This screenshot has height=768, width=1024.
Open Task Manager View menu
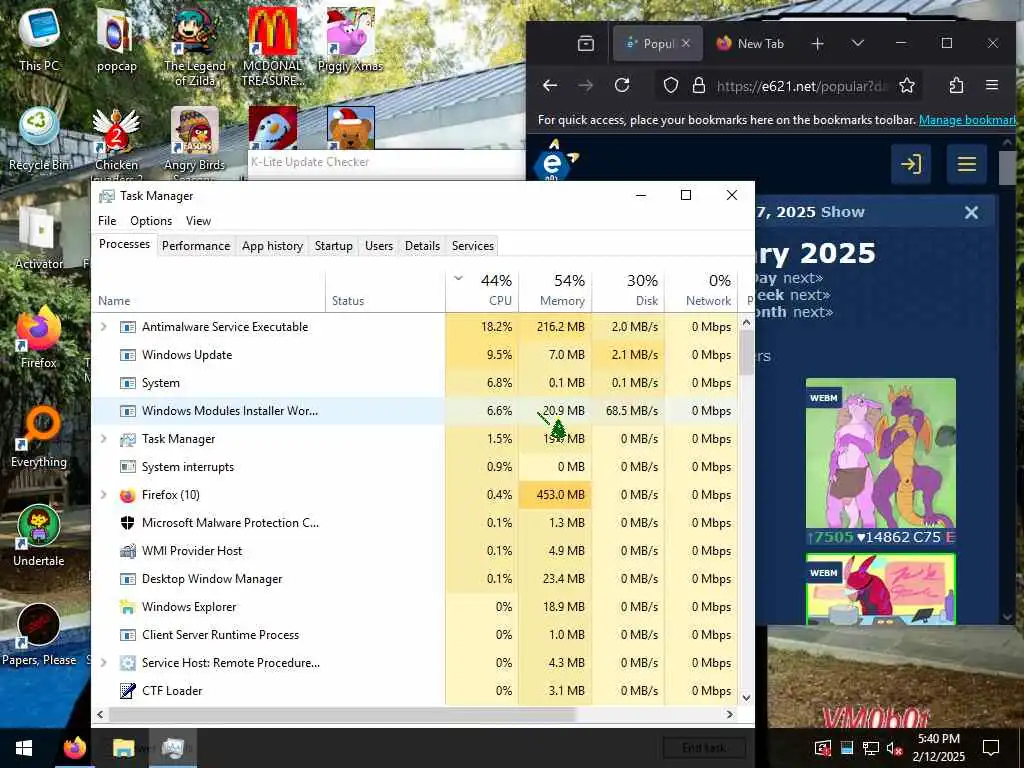coord(198,221)
